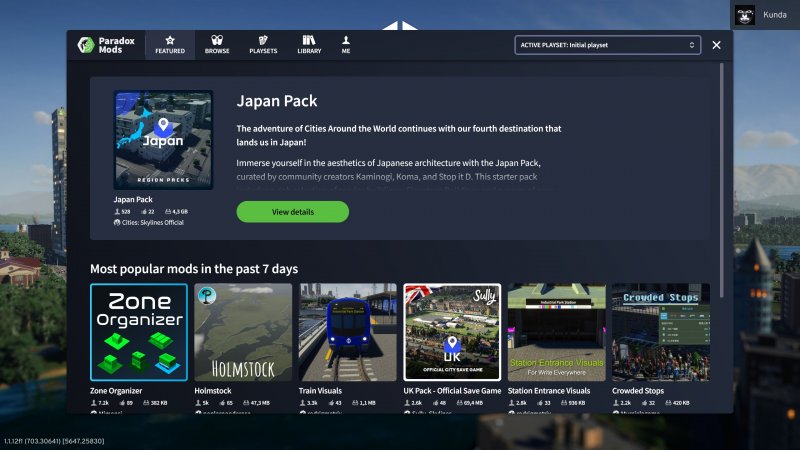This screenshot has width=800, height=450.
Task: Click the Kunda user avatar icon
Action: pos(745,15)
